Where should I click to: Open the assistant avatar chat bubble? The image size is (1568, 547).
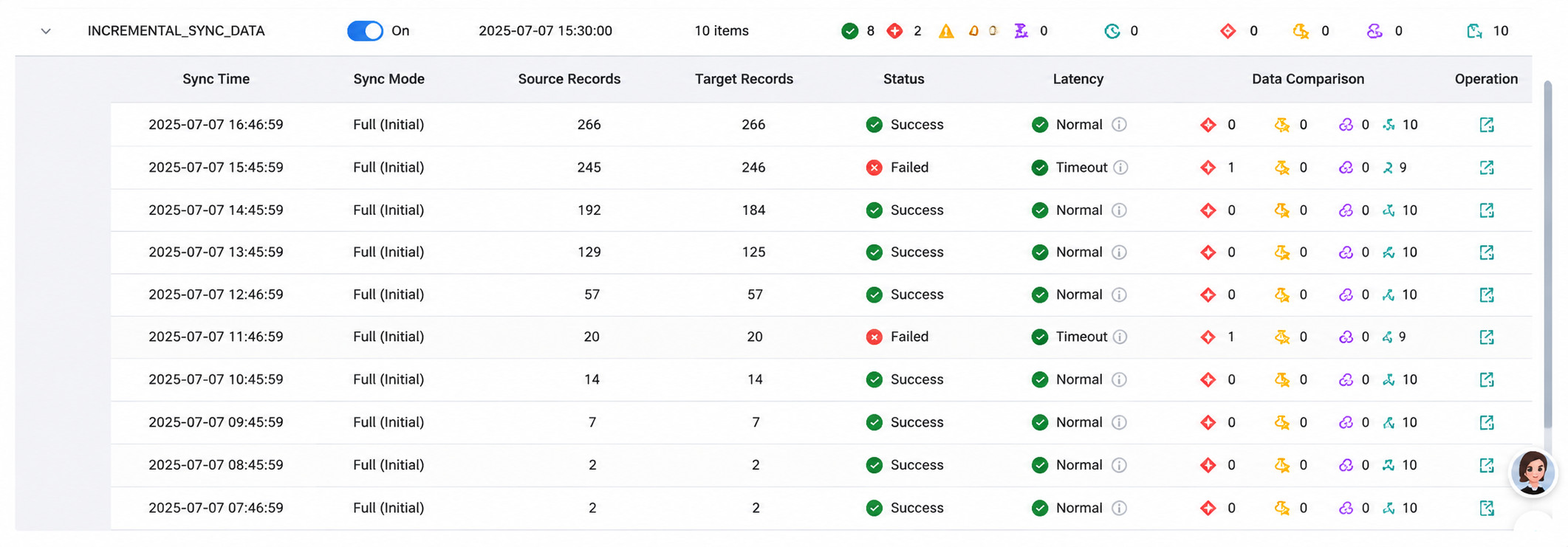(1533, 472)
